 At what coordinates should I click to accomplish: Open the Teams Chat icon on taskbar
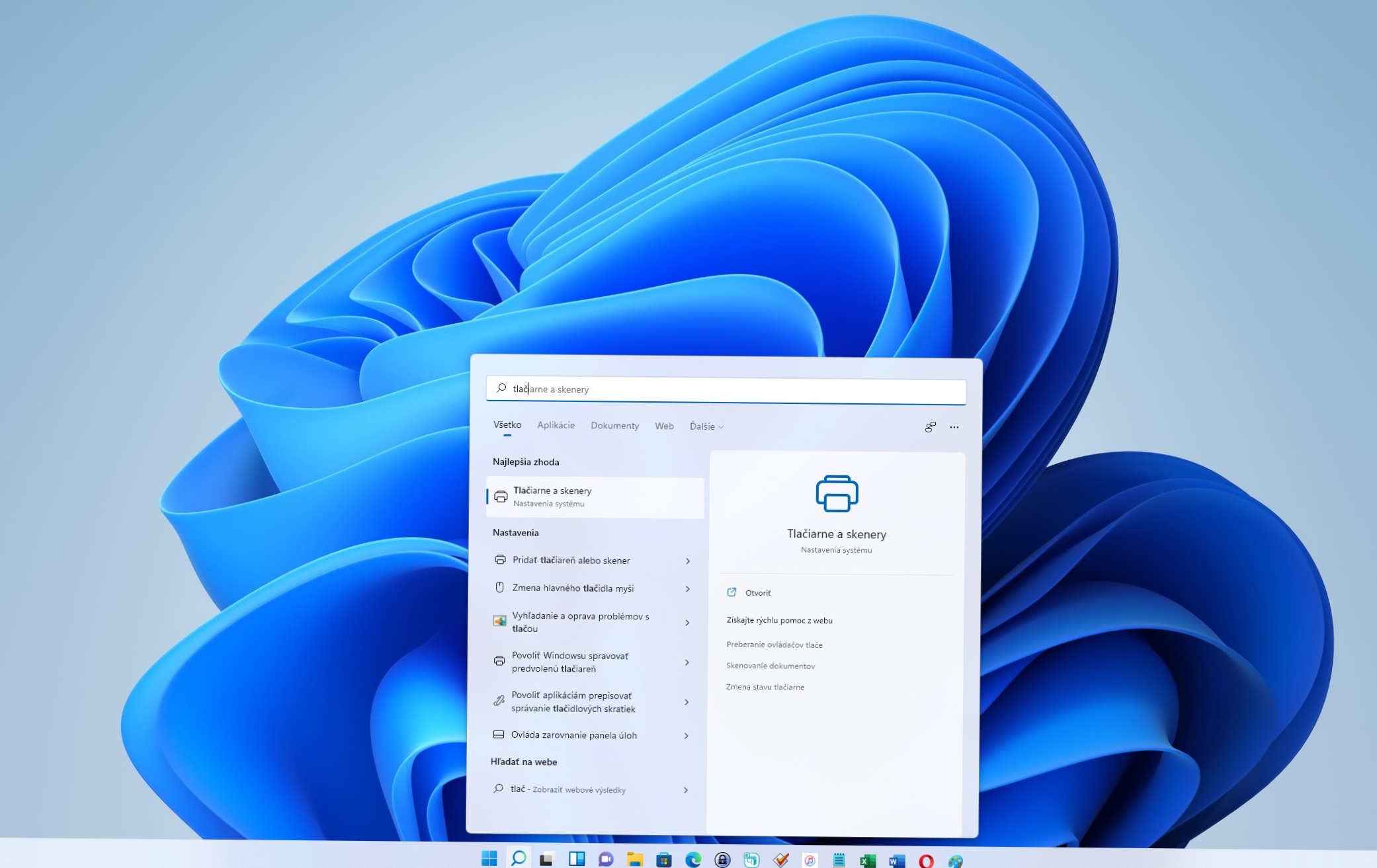coord(606,859)
